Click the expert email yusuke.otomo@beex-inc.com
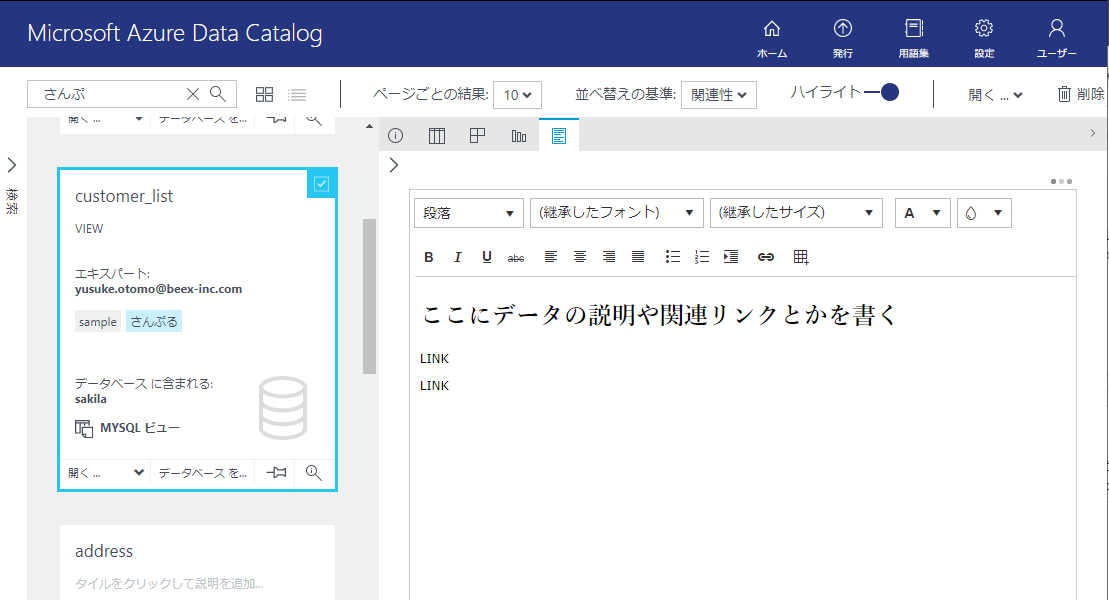Viewport: 1109px width, 600px height. [158, 289]
